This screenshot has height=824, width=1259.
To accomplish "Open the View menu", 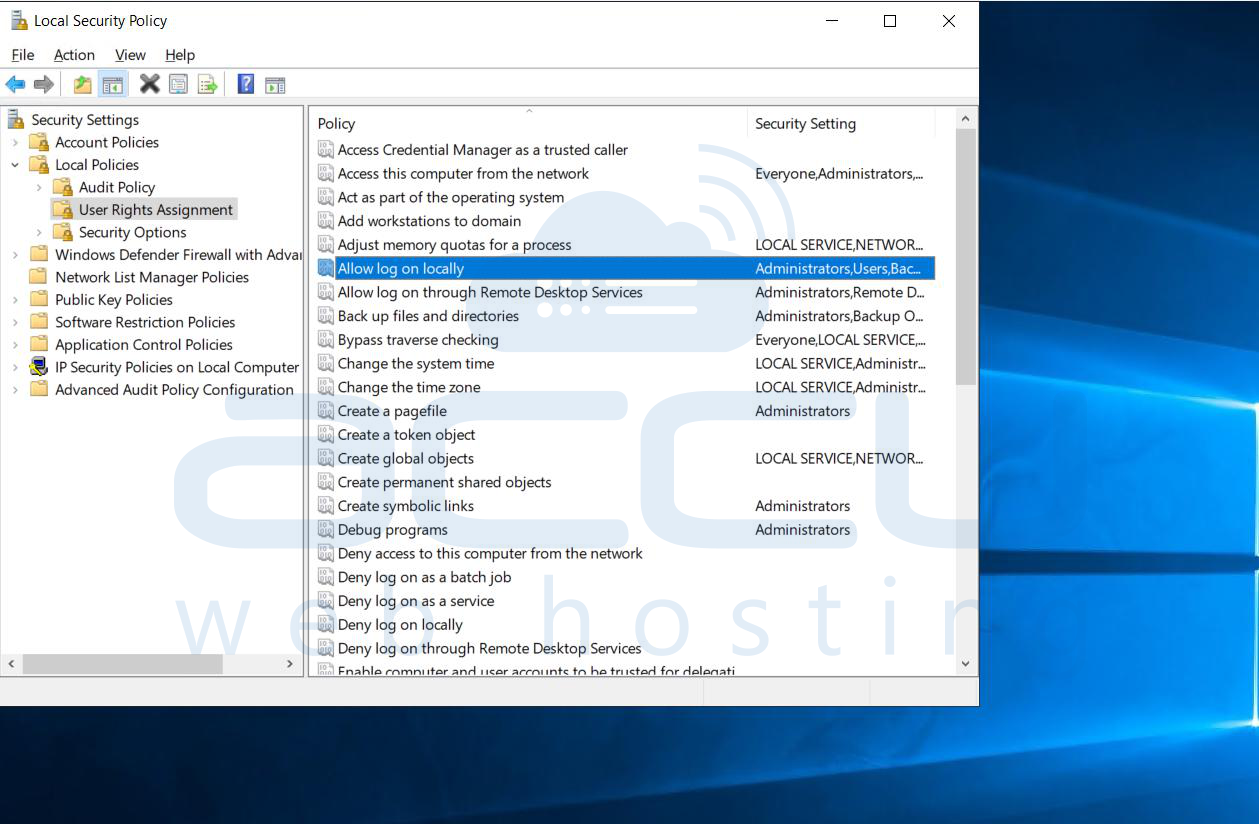I will [x=130, y=55].
